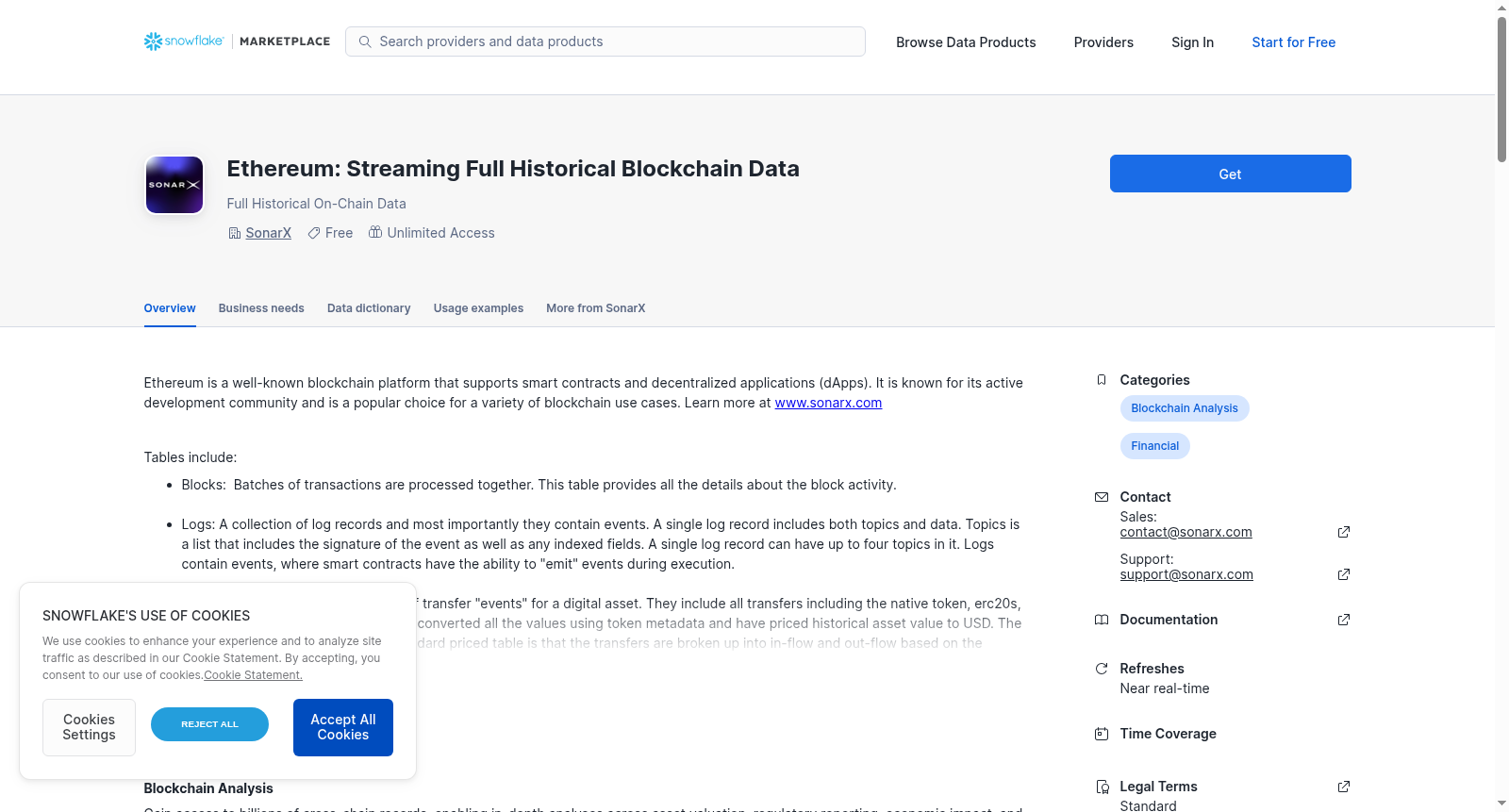Click the 'Tables include:' text
The image size is (1509, 812).
[191, 457]
